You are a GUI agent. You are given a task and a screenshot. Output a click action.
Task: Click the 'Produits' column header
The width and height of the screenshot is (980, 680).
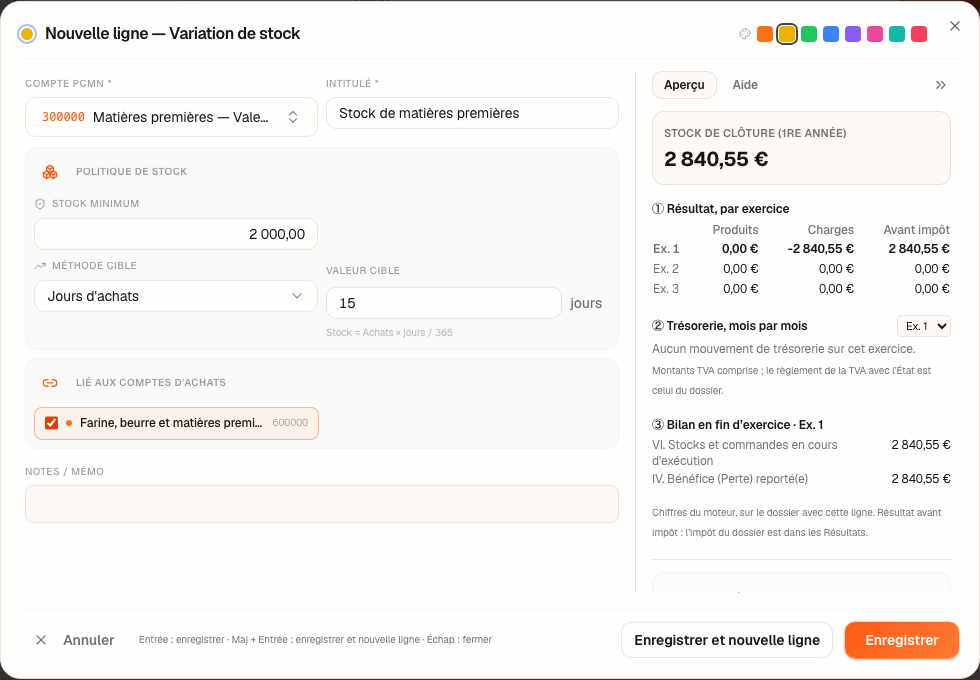(x=735, y=230)
